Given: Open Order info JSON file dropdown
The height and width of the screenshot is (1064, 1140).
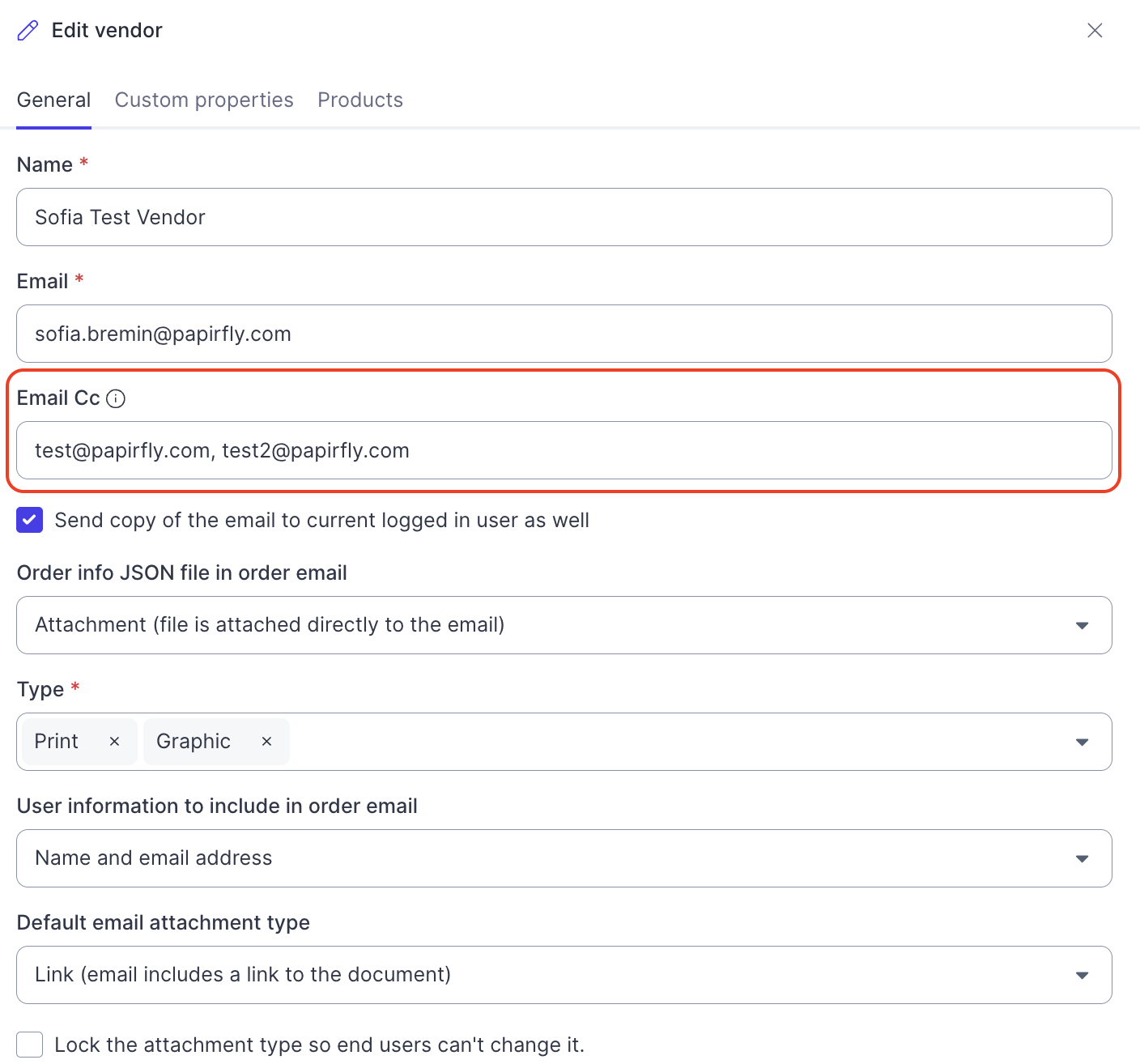Looking at the screenshot, I should [x=564, y=625].
